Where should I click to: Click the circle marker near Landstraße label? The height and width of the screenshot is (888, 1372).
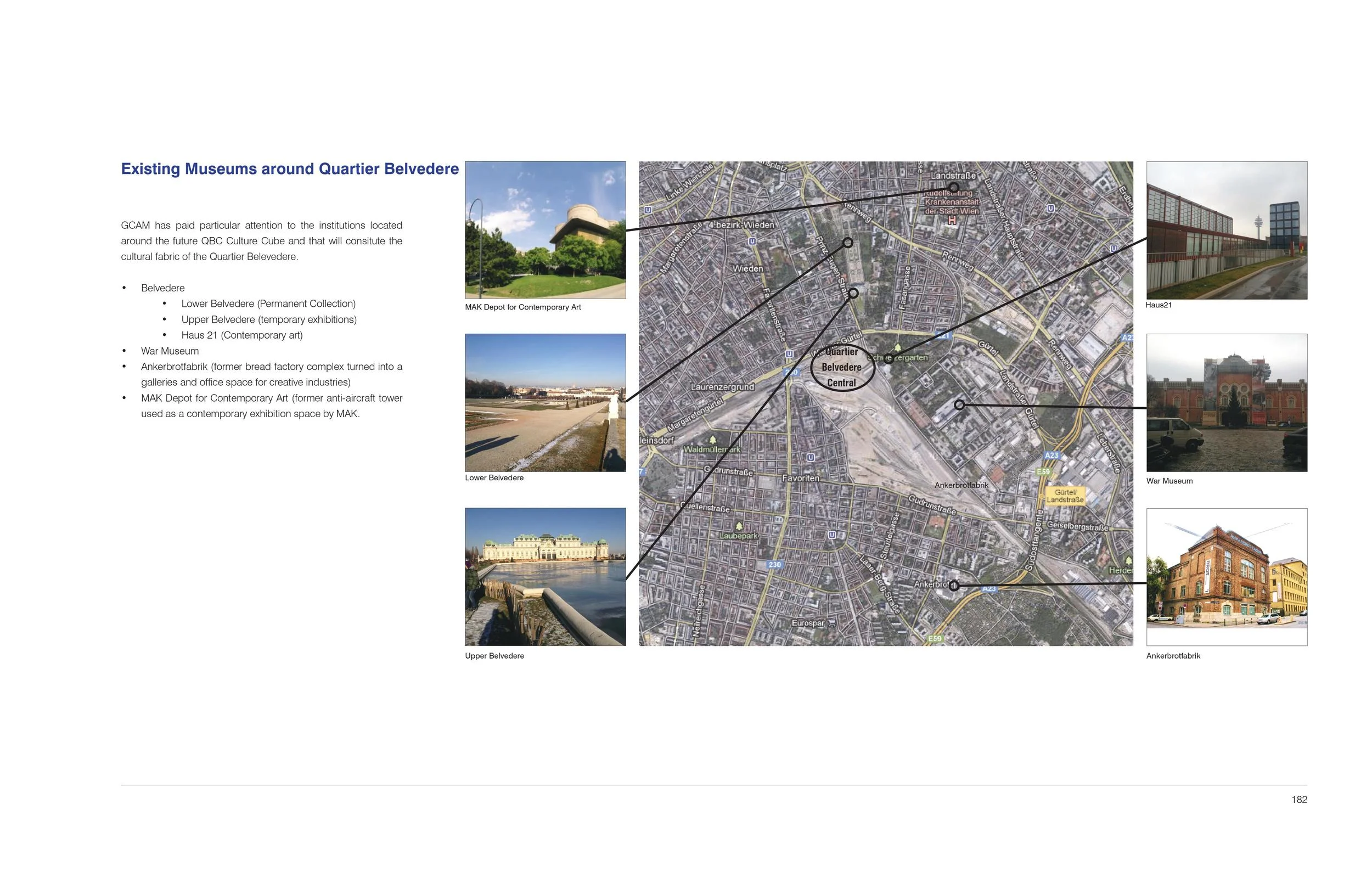(953, 187)
